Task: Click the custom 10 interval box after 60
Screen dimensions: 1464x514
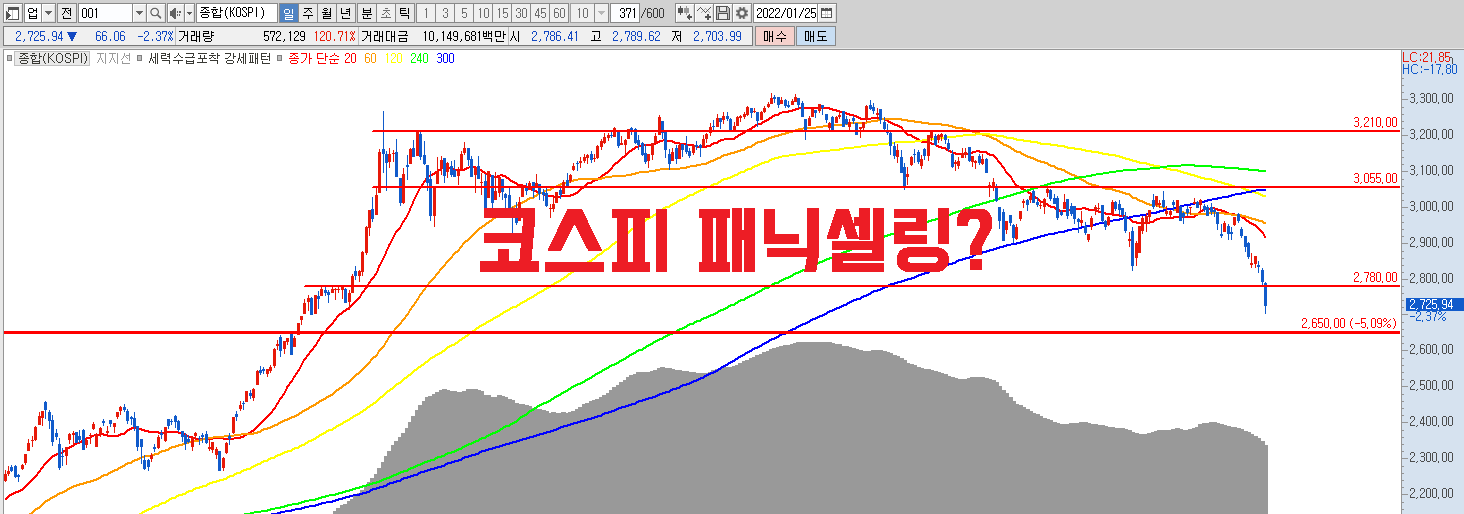Action: pyautogui.click(x=582, y=13)
